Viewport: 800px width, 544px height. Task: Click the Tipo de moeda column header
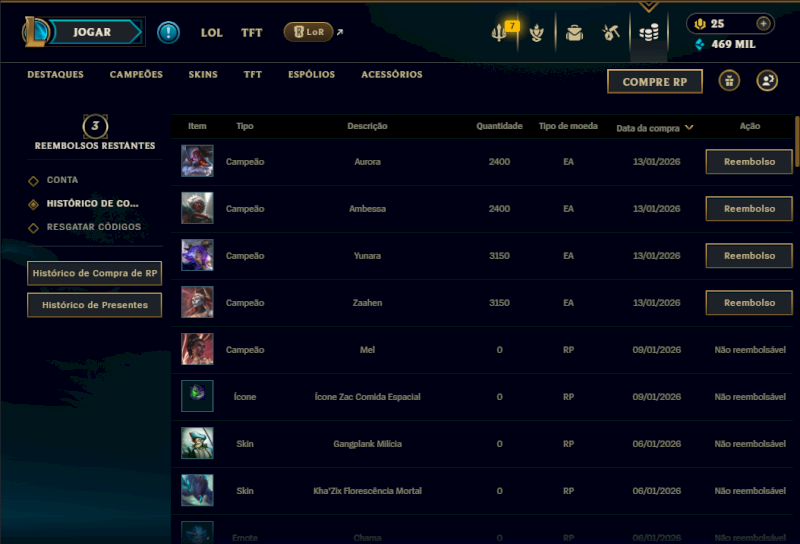tap(568, 126)
